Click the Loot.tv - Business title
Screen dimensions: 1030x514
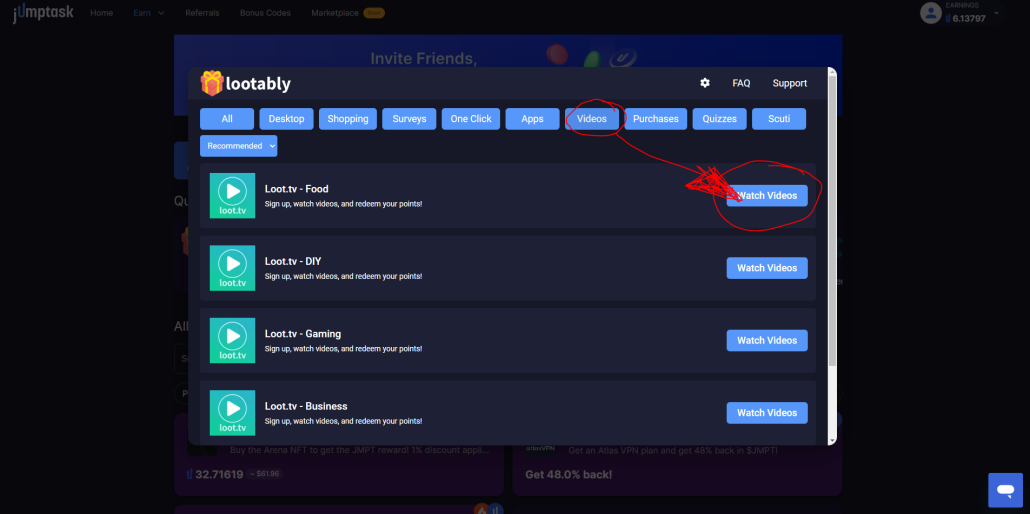(306, 406)
